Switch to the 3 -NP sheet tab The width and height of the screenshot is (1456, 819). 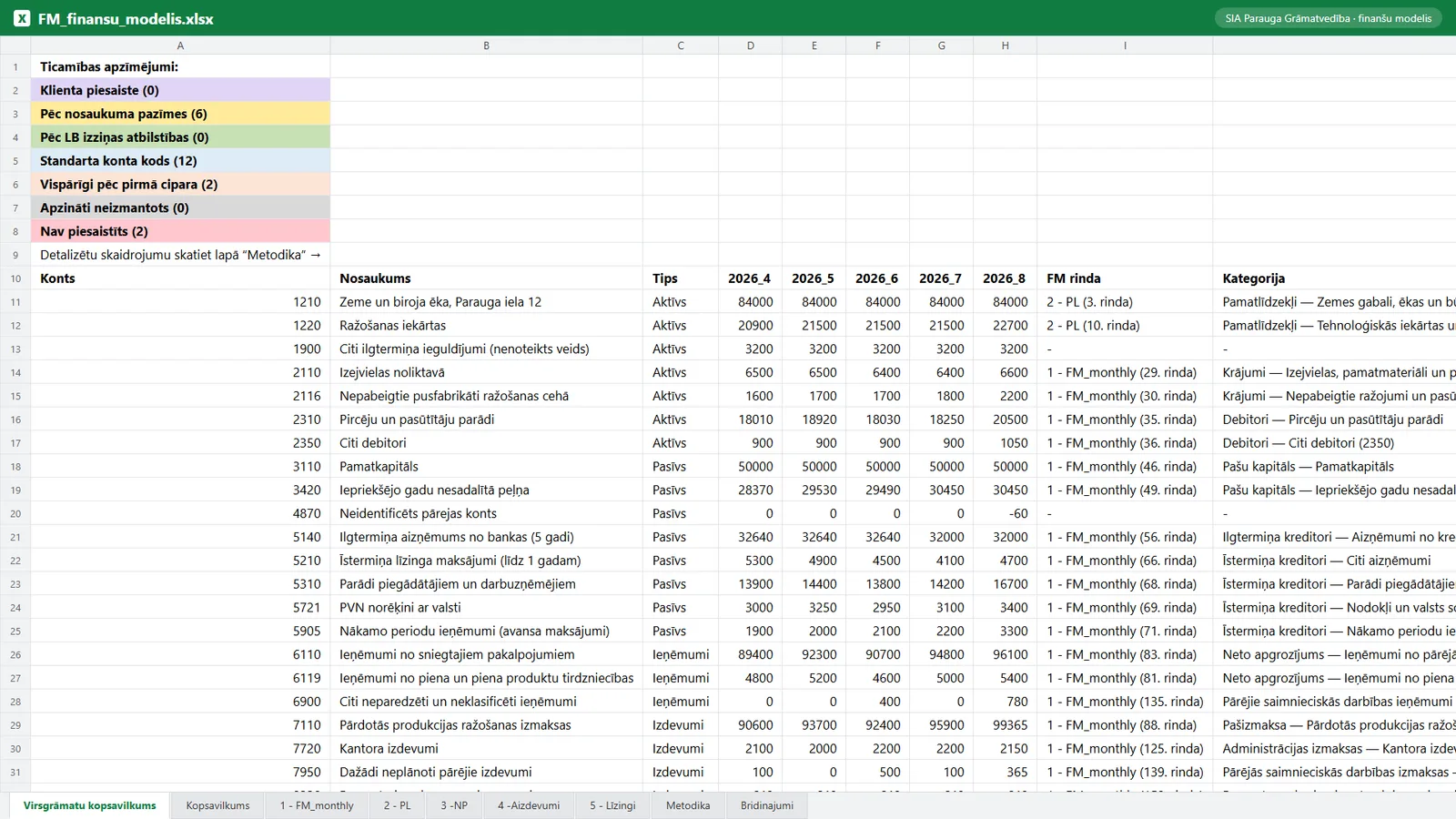(x=454, y=805)
